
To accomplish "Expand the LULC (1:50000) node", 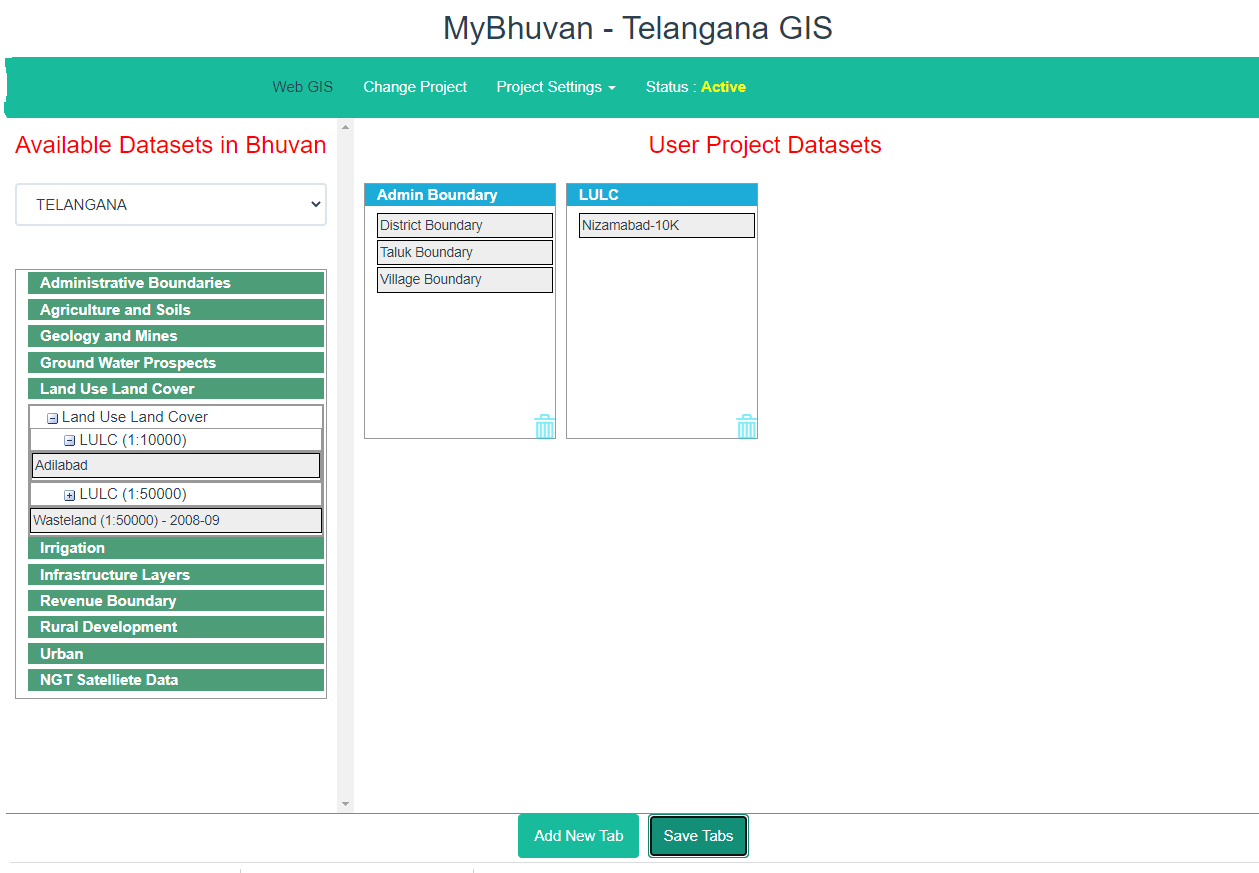I will [x=69, y=495].
